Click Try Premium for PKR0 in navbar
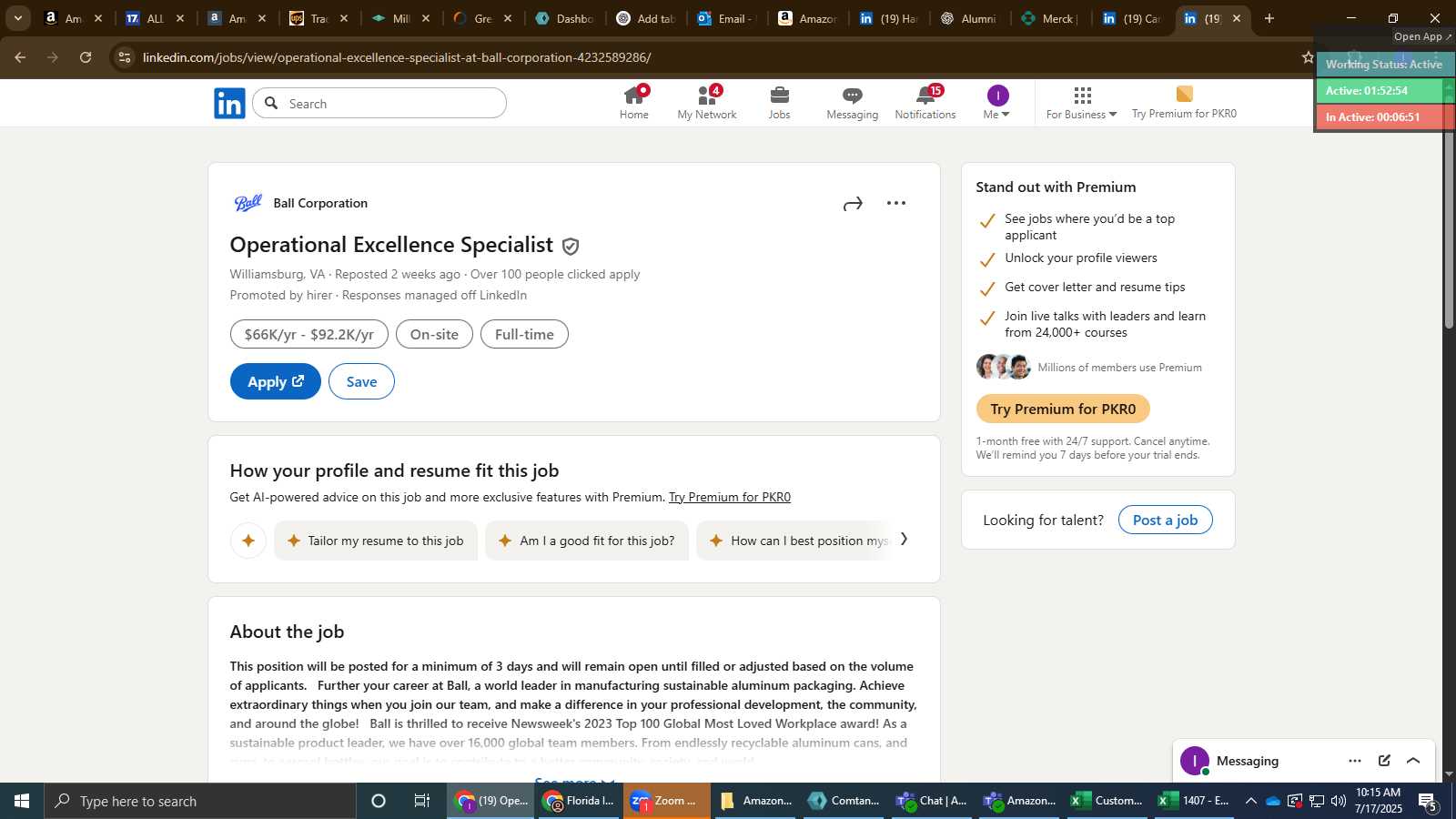Viewport: 1456px width, 819px height. point(1184,103)
